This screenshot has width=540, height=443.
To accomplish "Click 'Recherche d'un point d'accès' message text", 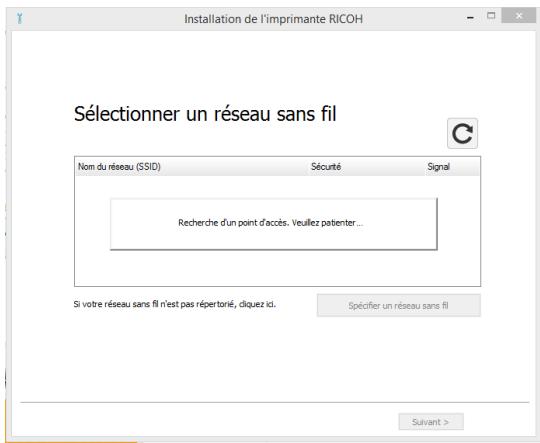I will (x=270, y=223).
